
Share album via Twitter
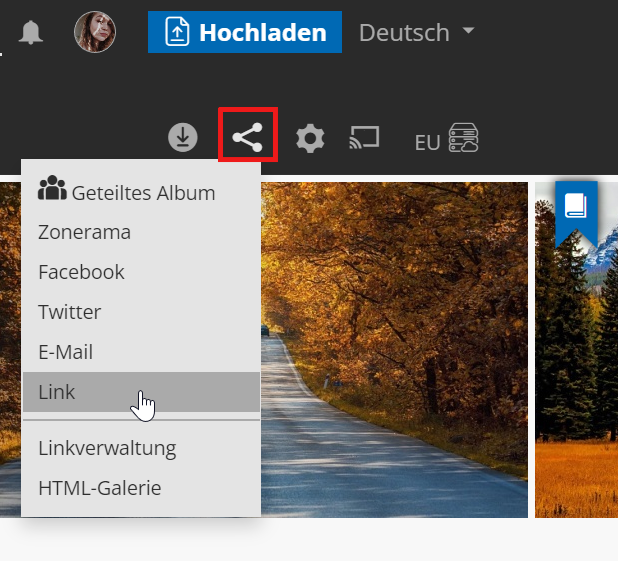[69, 312]
